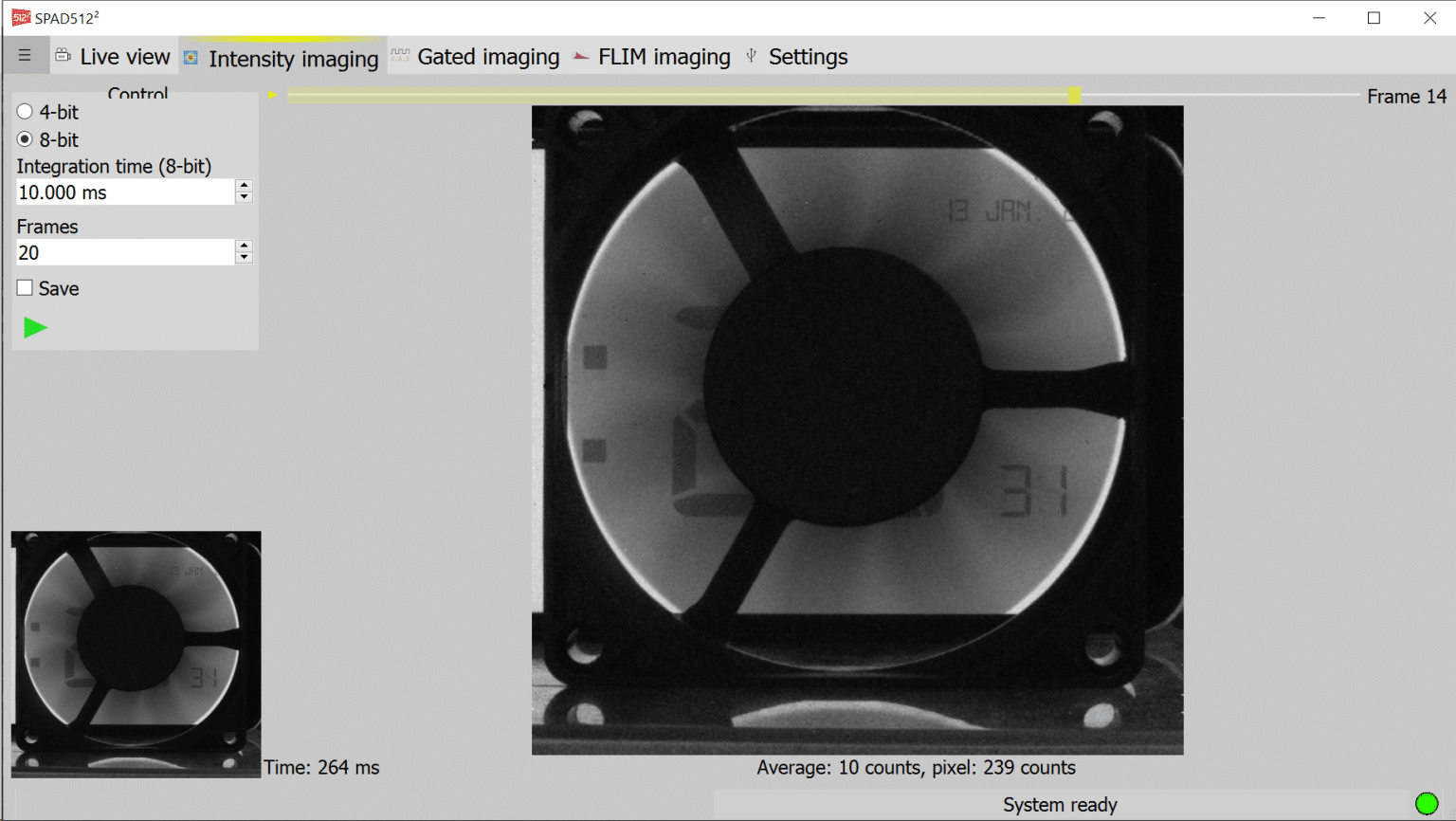Click the Intensity imaging grid icon

(189, 56)
